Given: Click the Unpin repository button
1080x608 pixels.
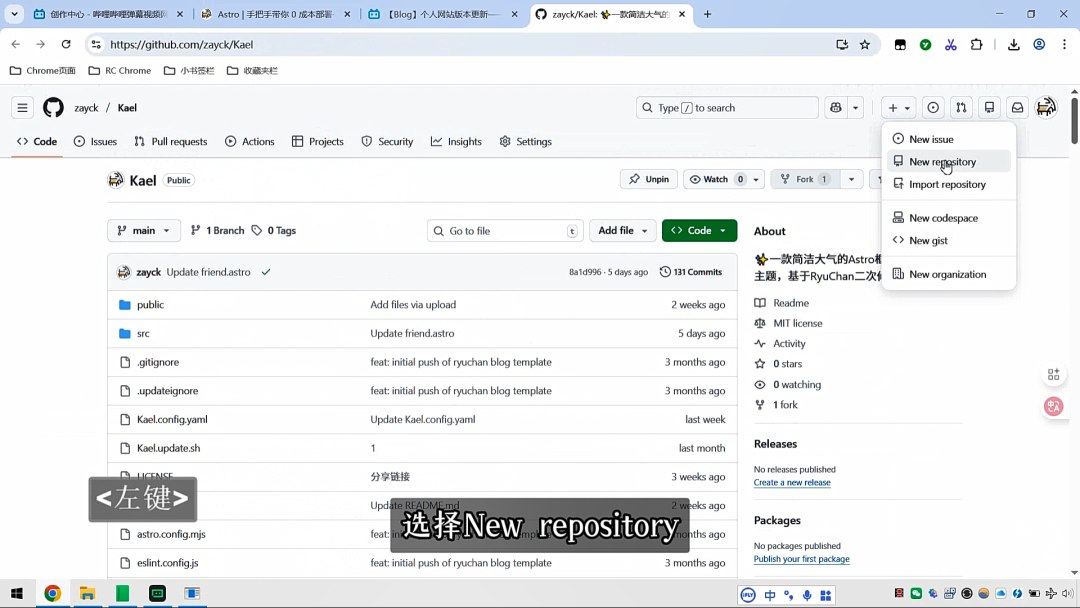Looking at the screenshot, I should (x=649, y=180).
